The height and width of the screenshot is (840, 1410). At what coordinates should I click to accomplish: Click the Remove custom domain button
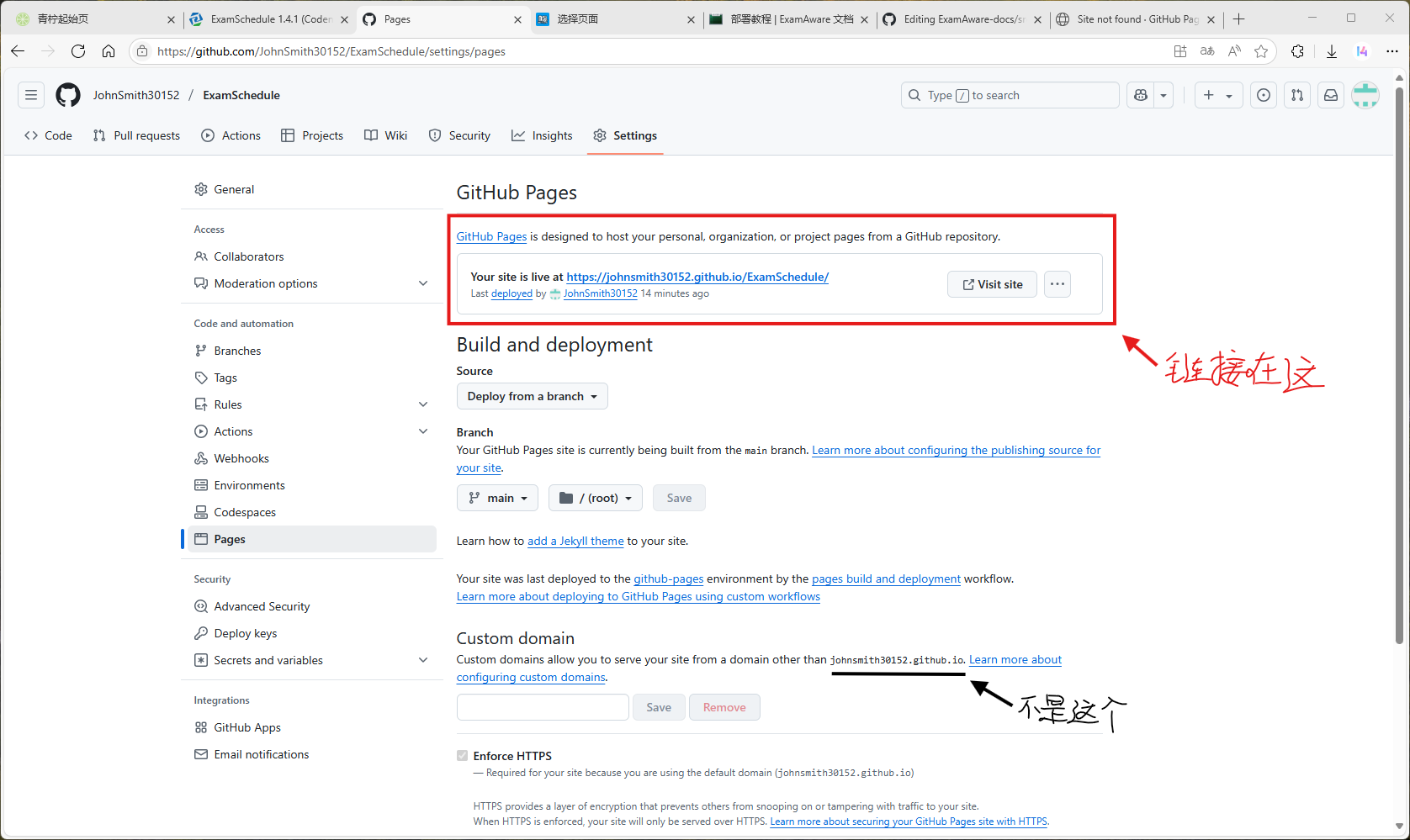(724, 707)
